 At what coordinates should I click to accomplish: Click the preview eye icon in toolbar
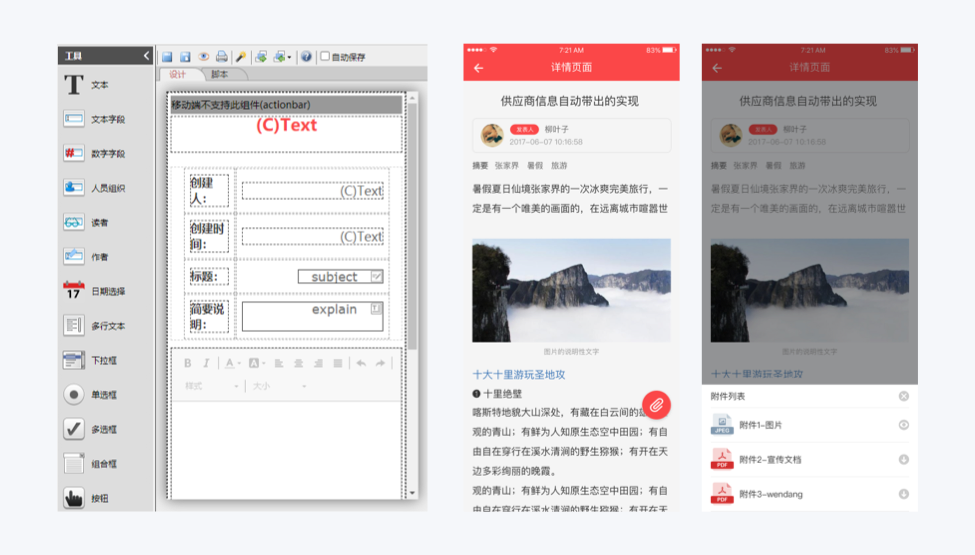pyautogui.click(x=204, y=57)
